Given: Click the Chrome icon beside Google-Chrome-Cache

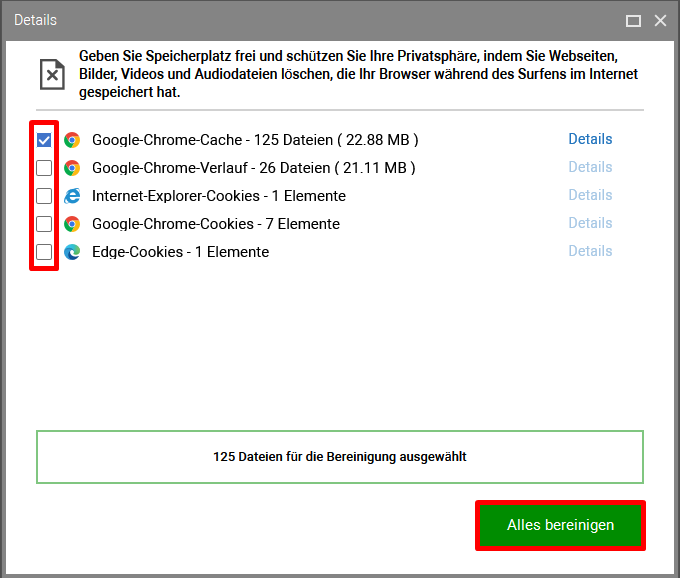Looking at the screenshot, I should click(72, 140).
